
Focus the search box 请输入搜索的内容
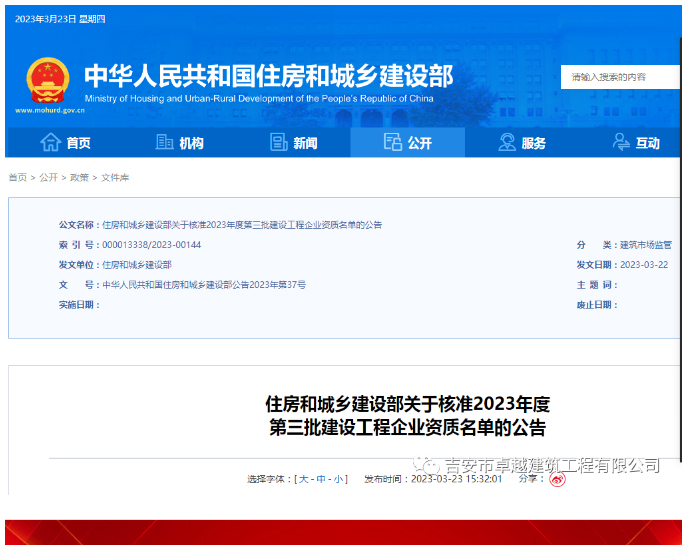[x=620, y=77]
